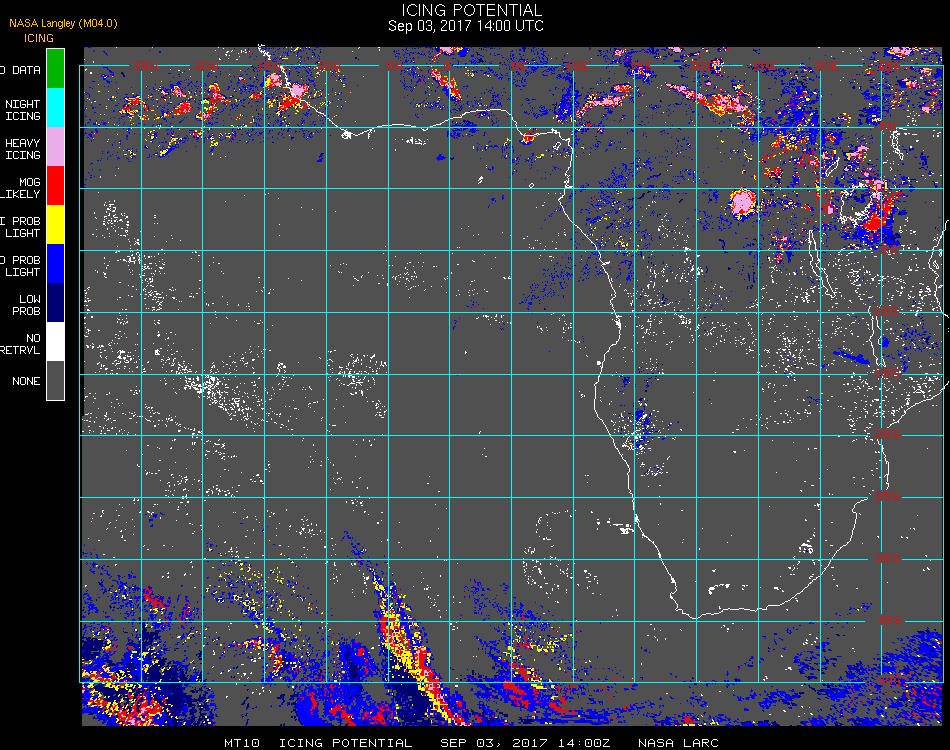The image size is (950, 750).
Task: Click the 'Sep 03, 2017 14:00 UTC' date line
Action: pyautogui.click(x=466, y=26)
